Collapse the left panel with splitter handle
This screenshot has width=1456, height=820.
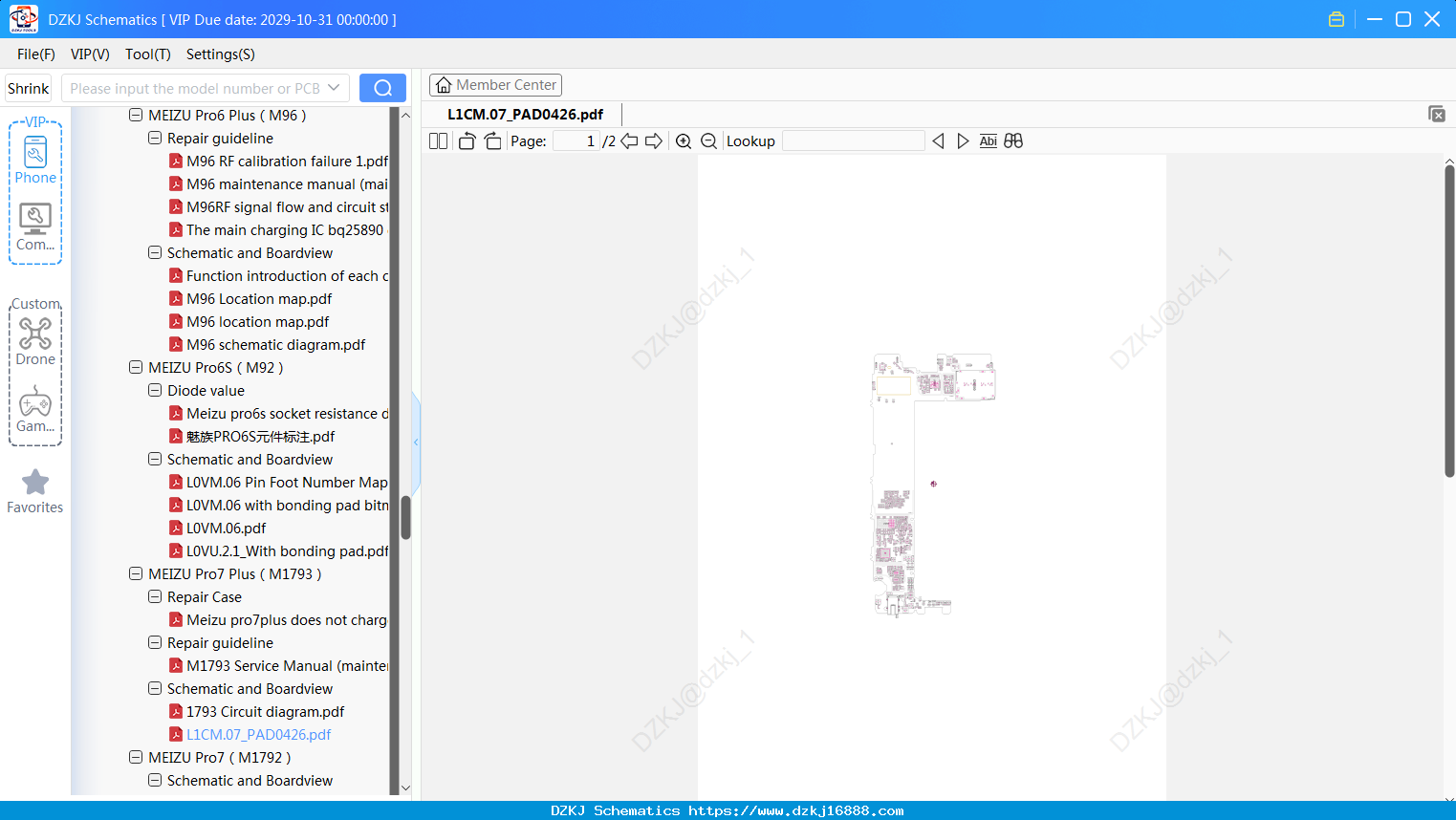tap(416, 442)
